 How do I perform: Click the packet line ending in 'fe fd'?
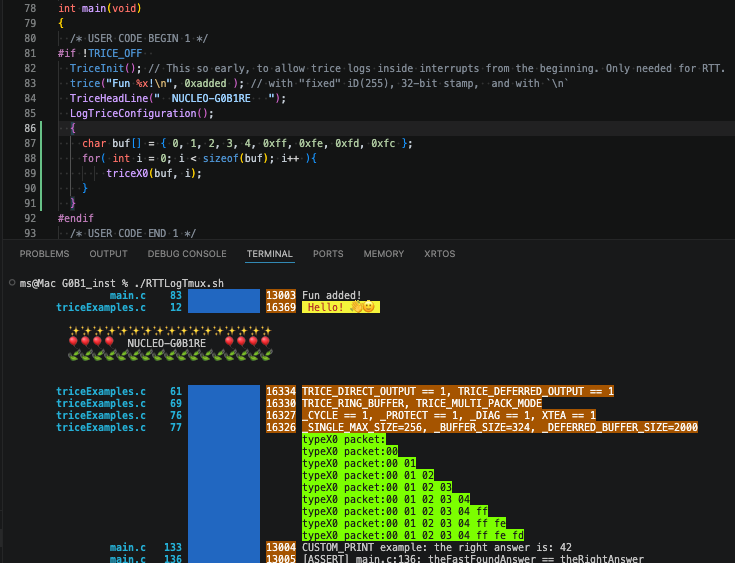[413, 535]
